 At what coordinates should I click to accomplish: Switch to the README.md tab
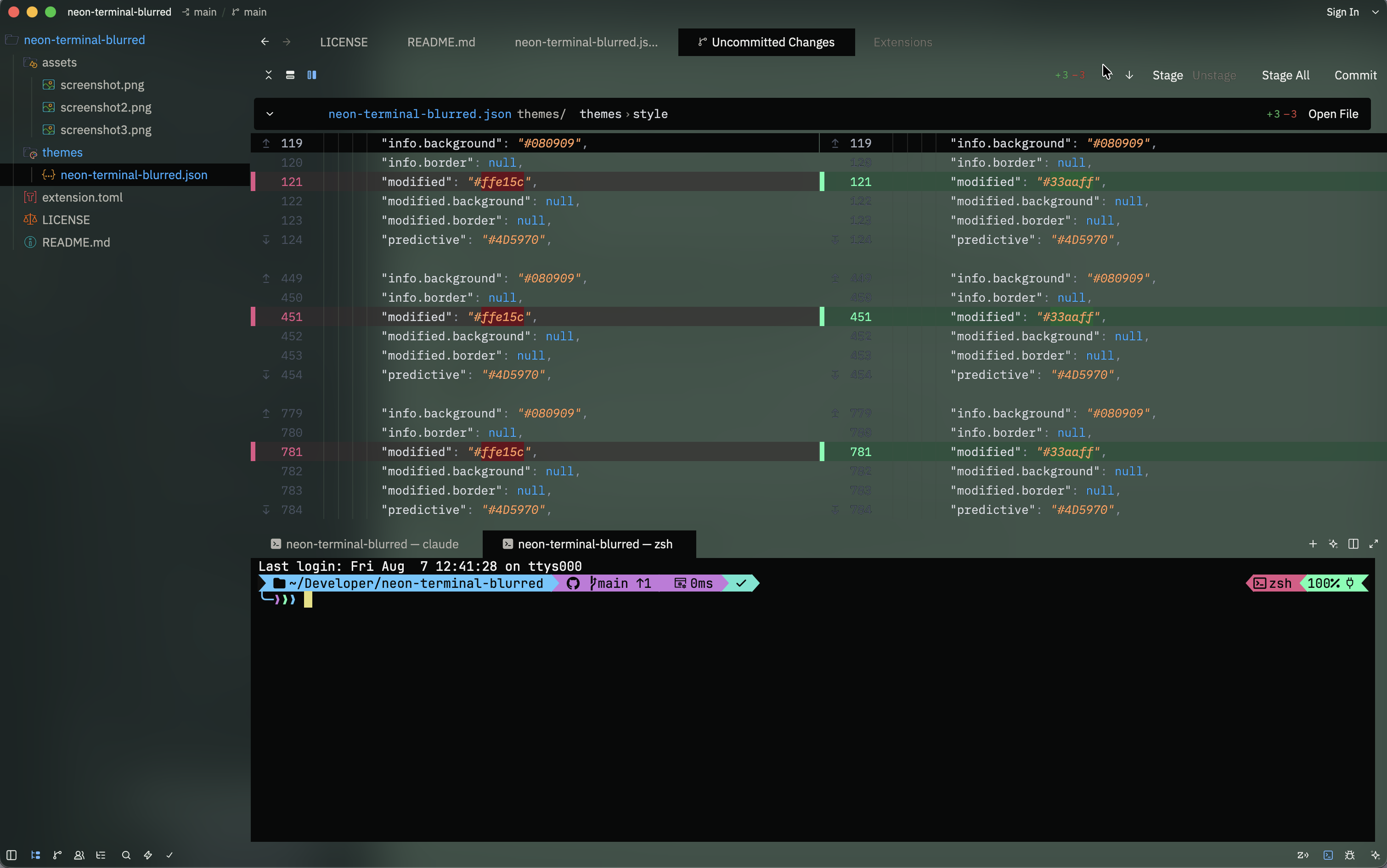[x=441, y=42]
